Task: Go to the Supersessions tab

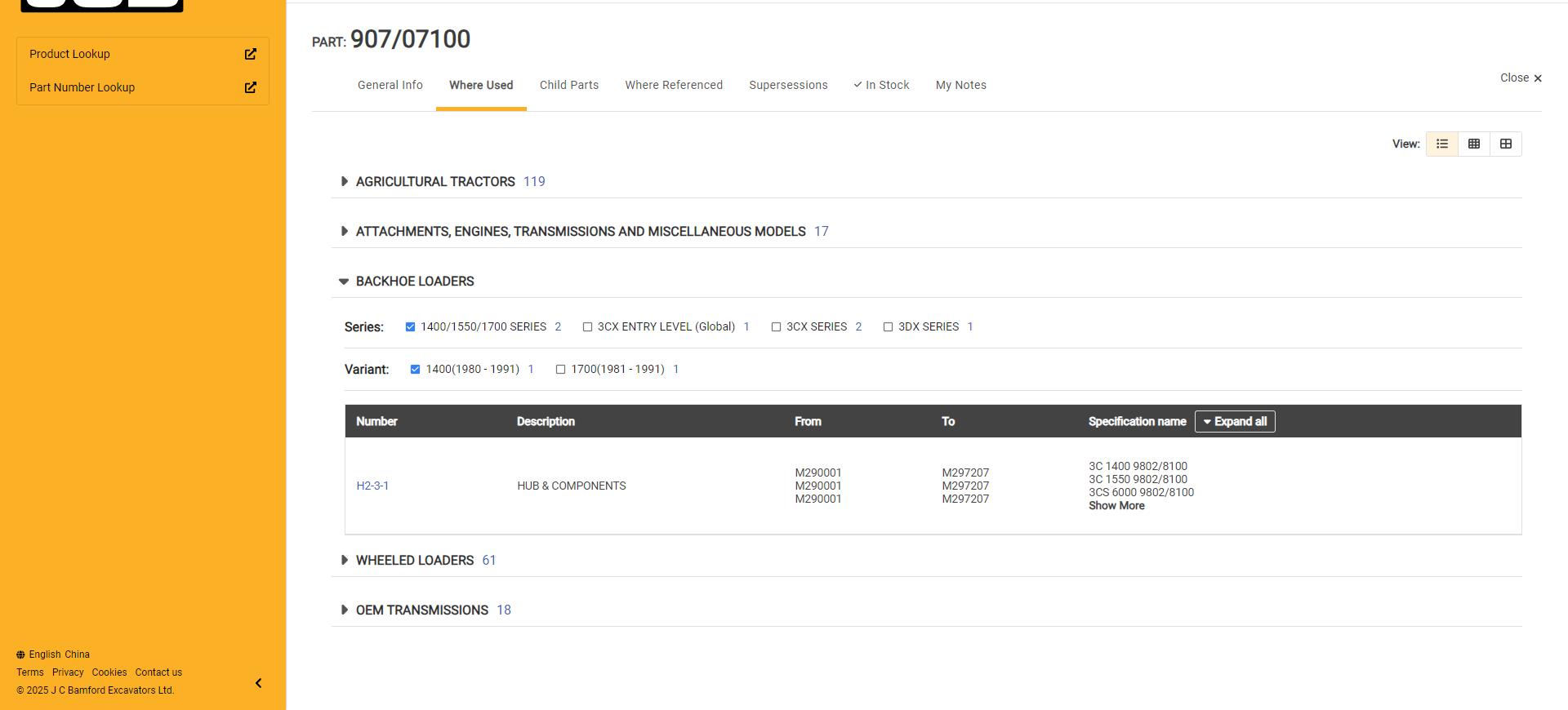Action: pos(788,85)
